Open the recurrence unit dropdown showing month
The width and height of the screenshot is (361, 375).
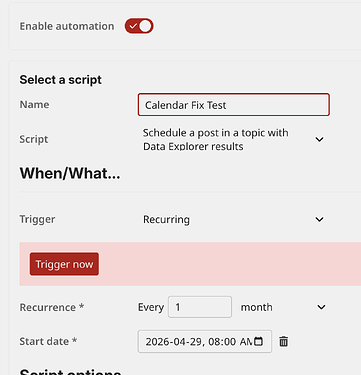point(283,307)
